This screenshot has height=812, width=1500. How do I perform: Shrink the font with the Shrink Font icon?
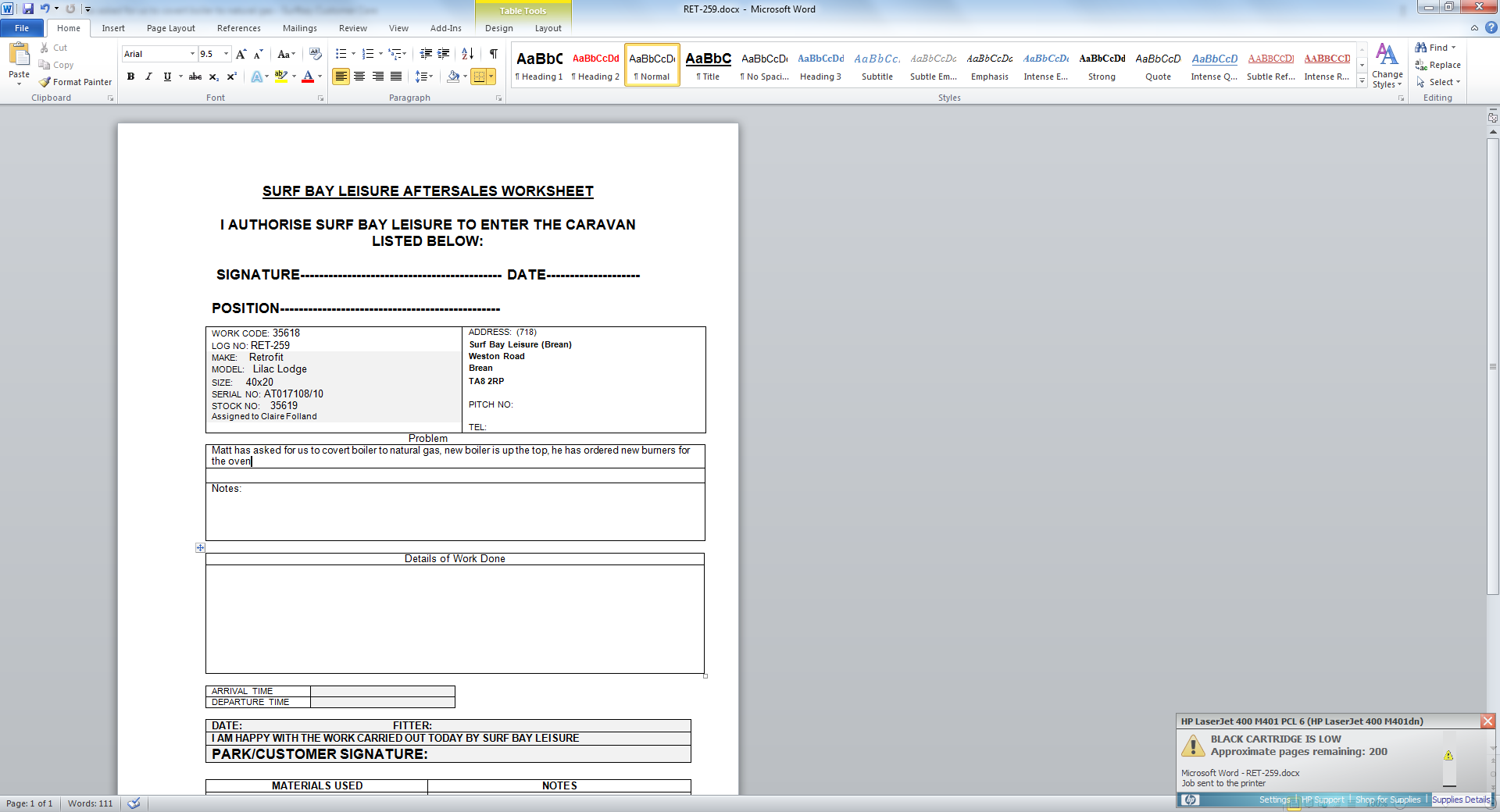tap(259, 54)
